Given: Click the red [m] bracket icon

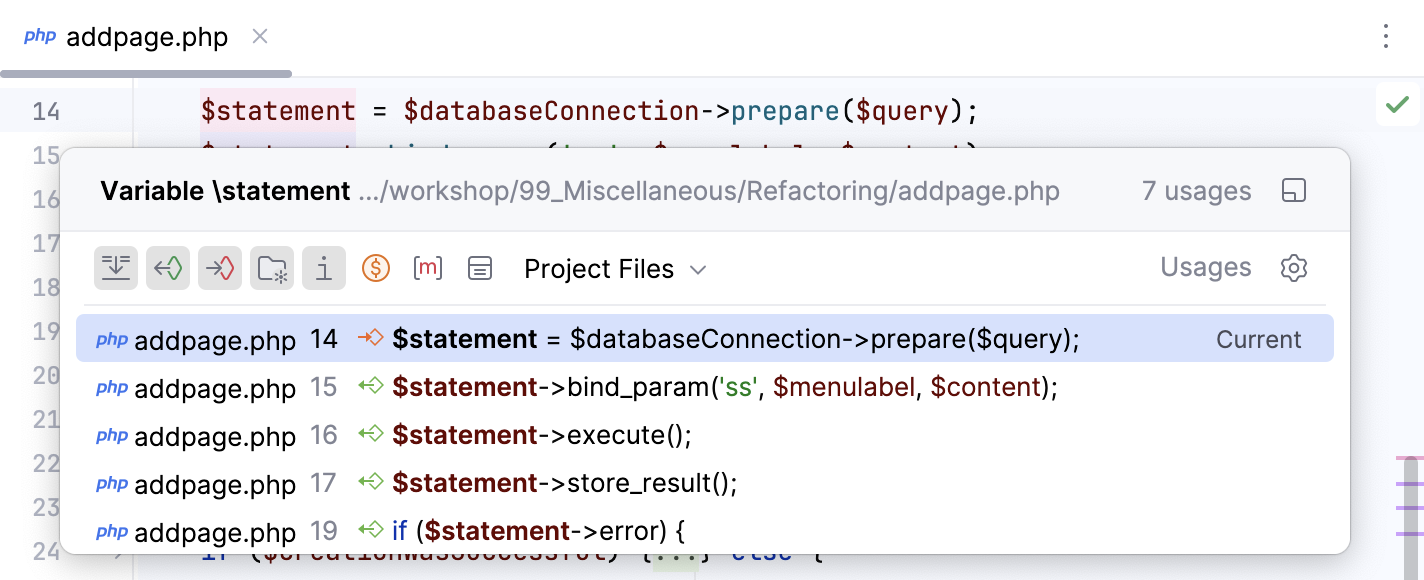Looking at the screenshot, I should point(428,268).
